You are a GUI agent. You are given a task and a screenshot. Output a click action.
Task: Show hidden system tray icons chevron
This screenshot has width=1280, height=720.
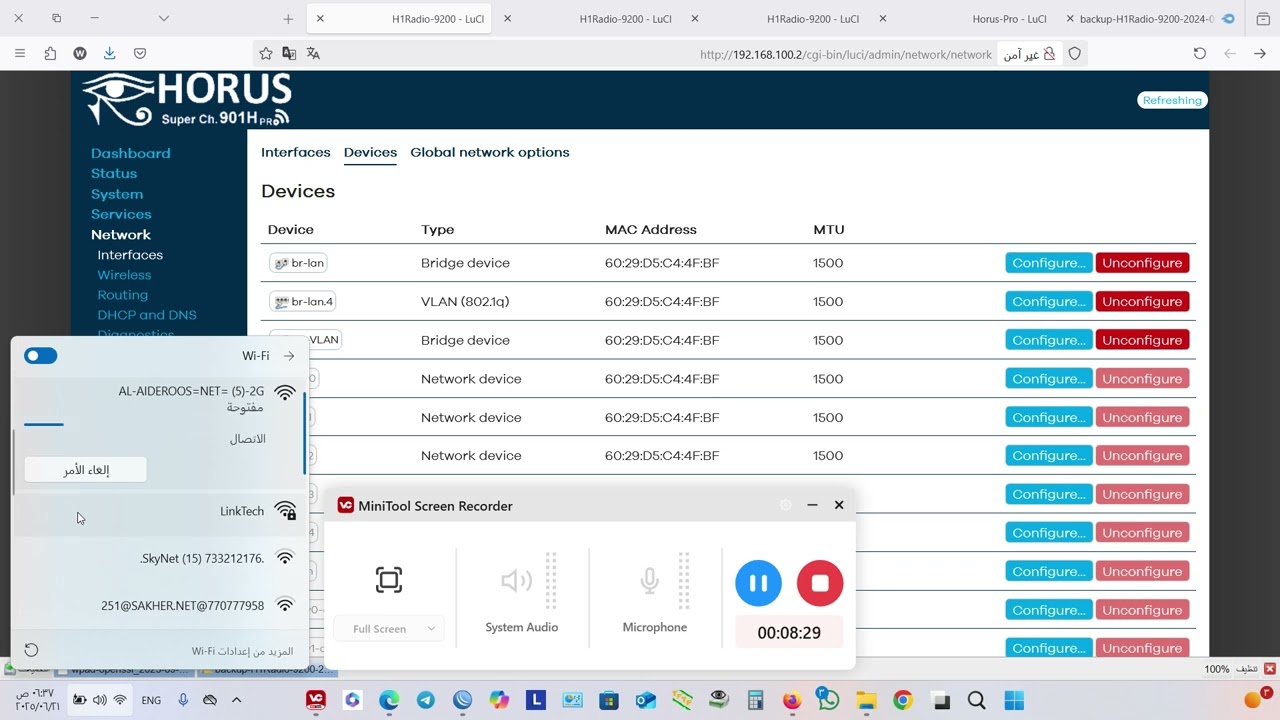(x=236, y=700)
